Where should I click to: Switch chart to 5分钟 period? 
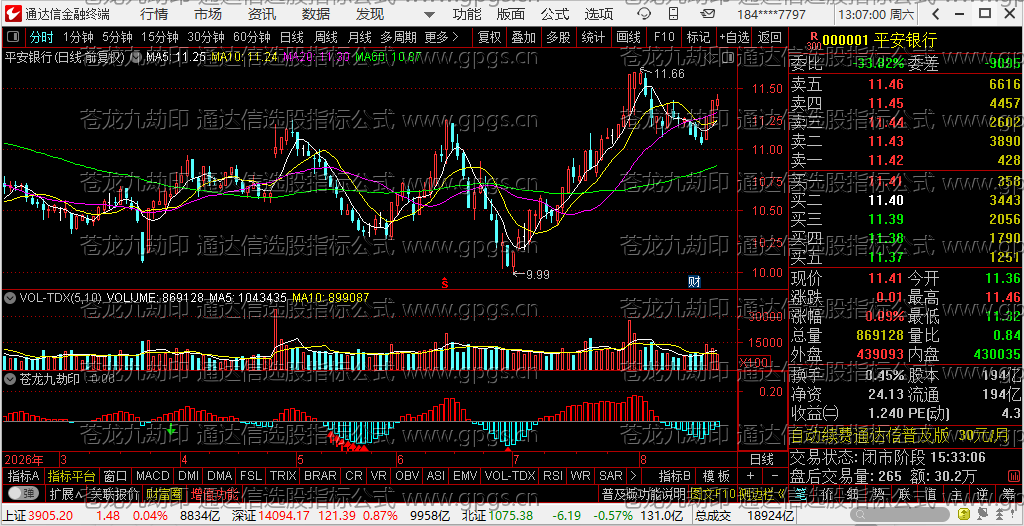click(x=116, y=38)
